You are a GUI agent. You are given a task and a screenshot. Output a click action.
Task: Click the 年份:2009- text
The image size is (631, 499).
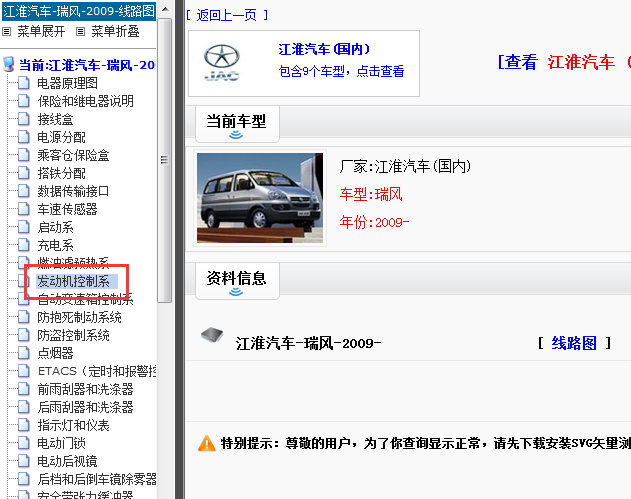(374, 222)
